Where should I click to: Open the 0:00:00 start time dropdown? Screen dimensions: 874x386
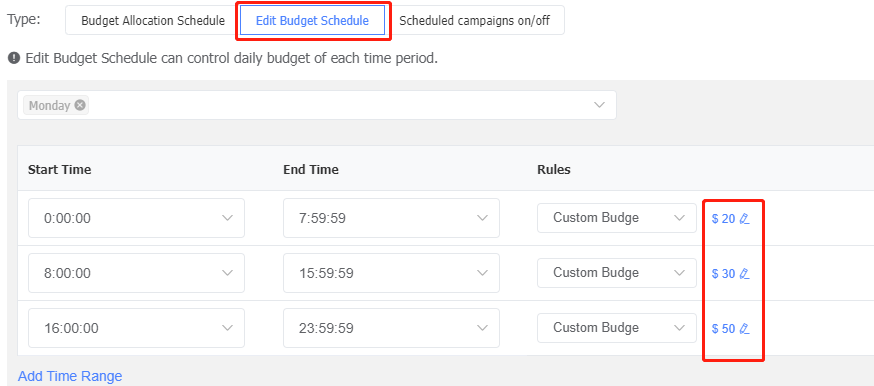(x=137, y=218)
